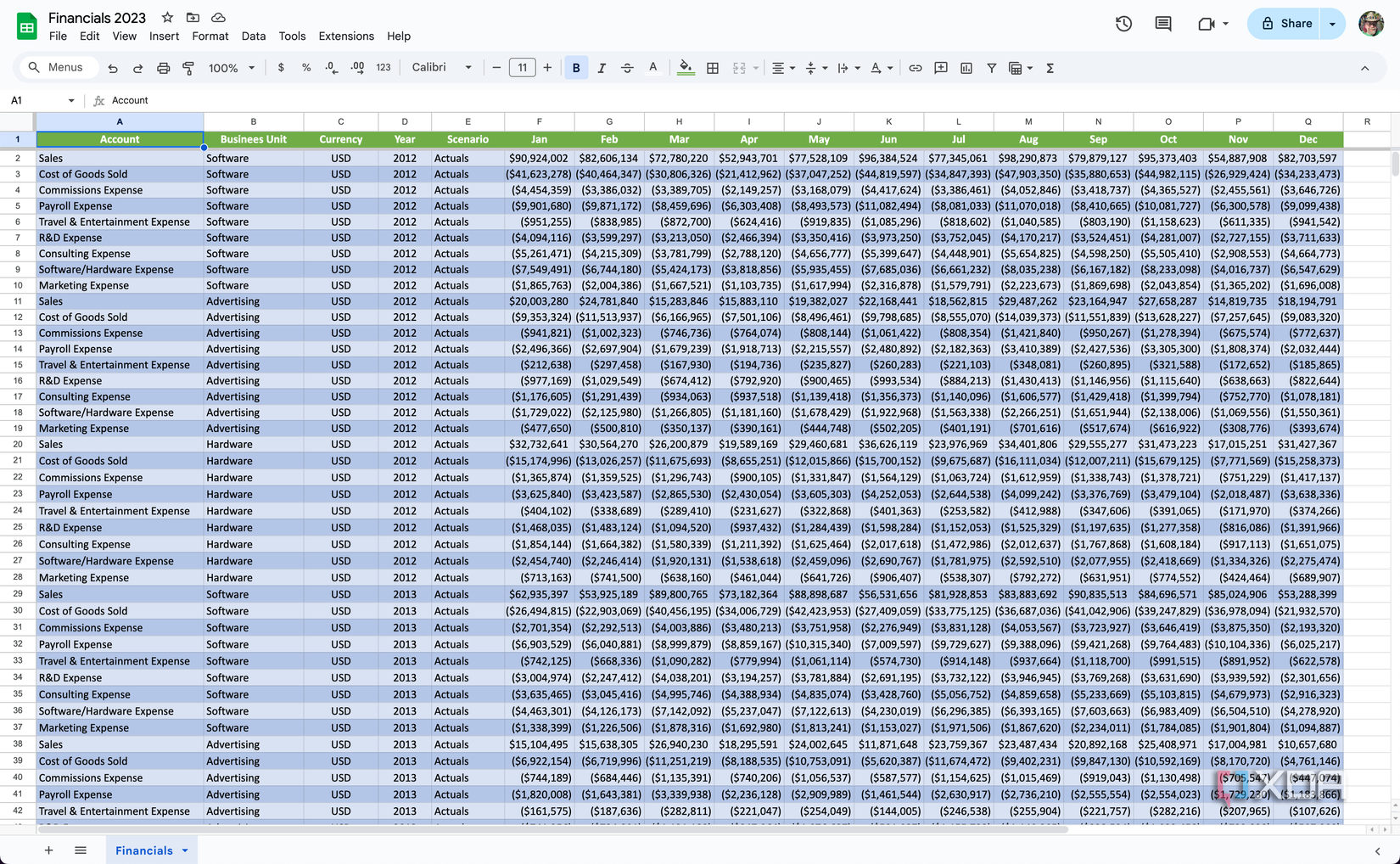Open the text color picker

[652, 68]
